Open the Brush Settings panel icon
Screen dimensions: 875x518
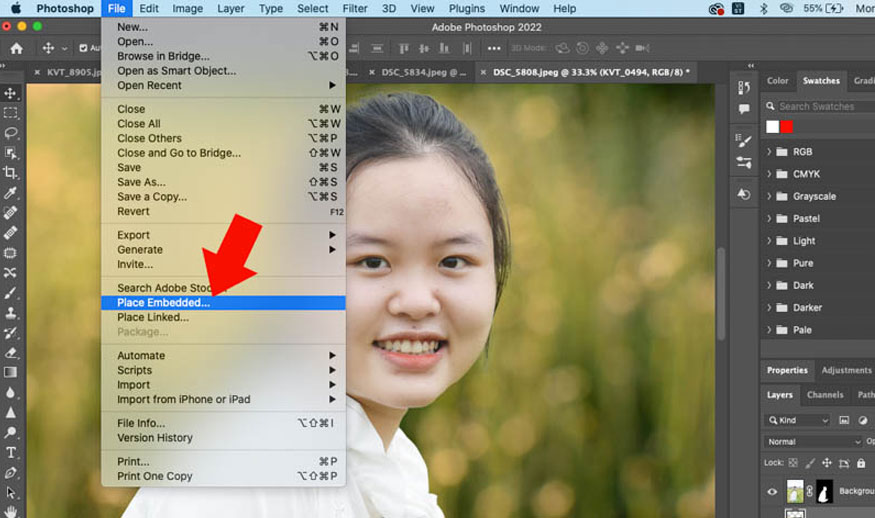(744, 141)
